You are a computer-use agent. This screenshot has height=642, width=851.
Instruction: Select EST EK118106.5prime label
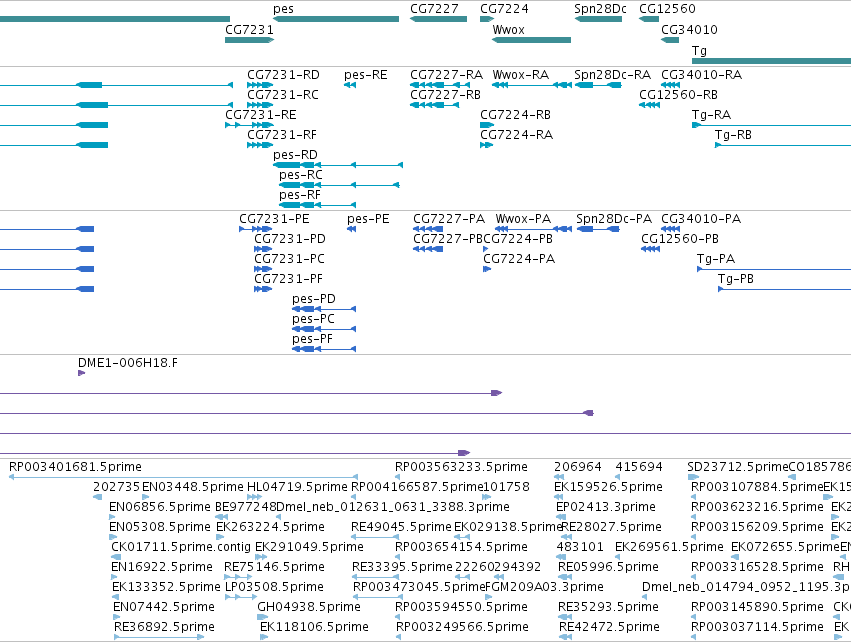[x=314, y=627]
